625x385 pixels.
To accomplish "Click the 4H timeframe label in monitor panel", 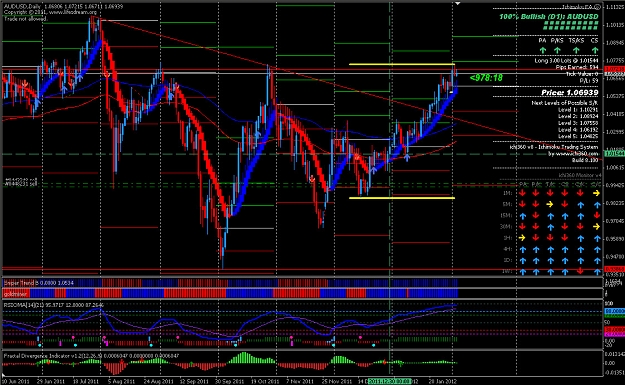I will 507,249.
